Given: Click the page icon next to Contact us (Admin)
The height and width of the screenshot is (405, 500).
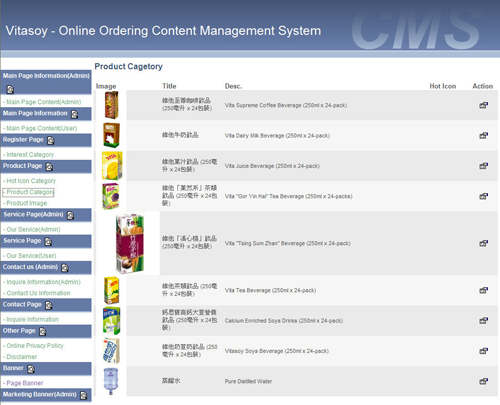Looking at the screenshot, I should 65,268.
